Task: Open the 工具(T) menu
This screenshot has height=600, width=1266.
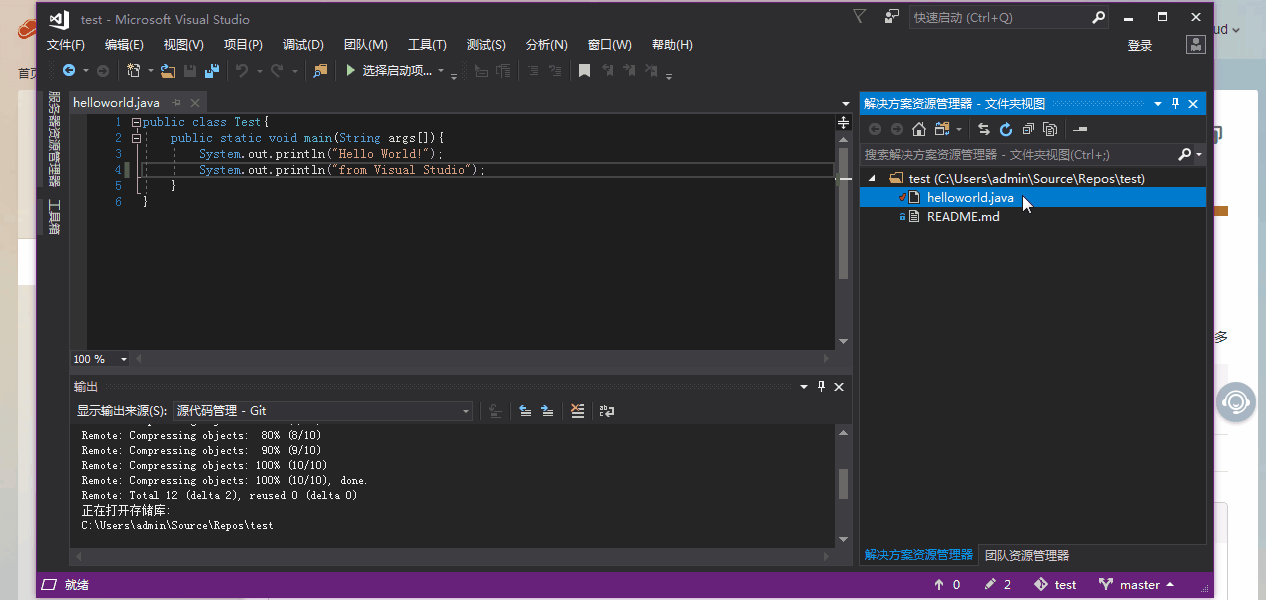Action: click(x=427, y=45)
